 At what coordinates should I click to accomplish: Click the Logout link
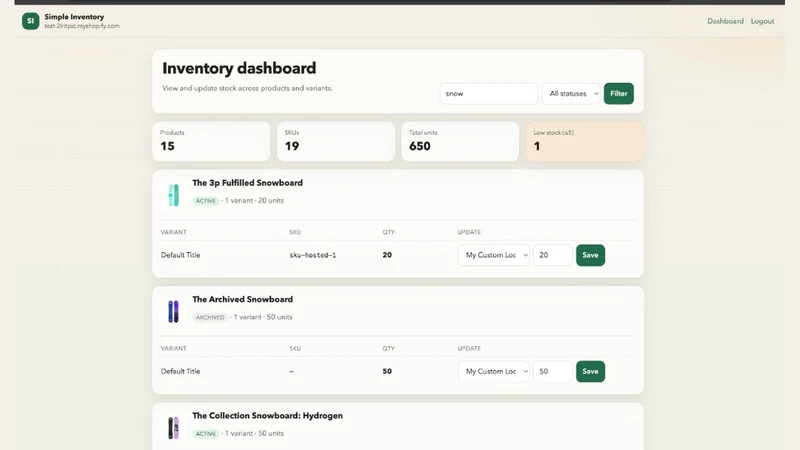coord(762,21)
